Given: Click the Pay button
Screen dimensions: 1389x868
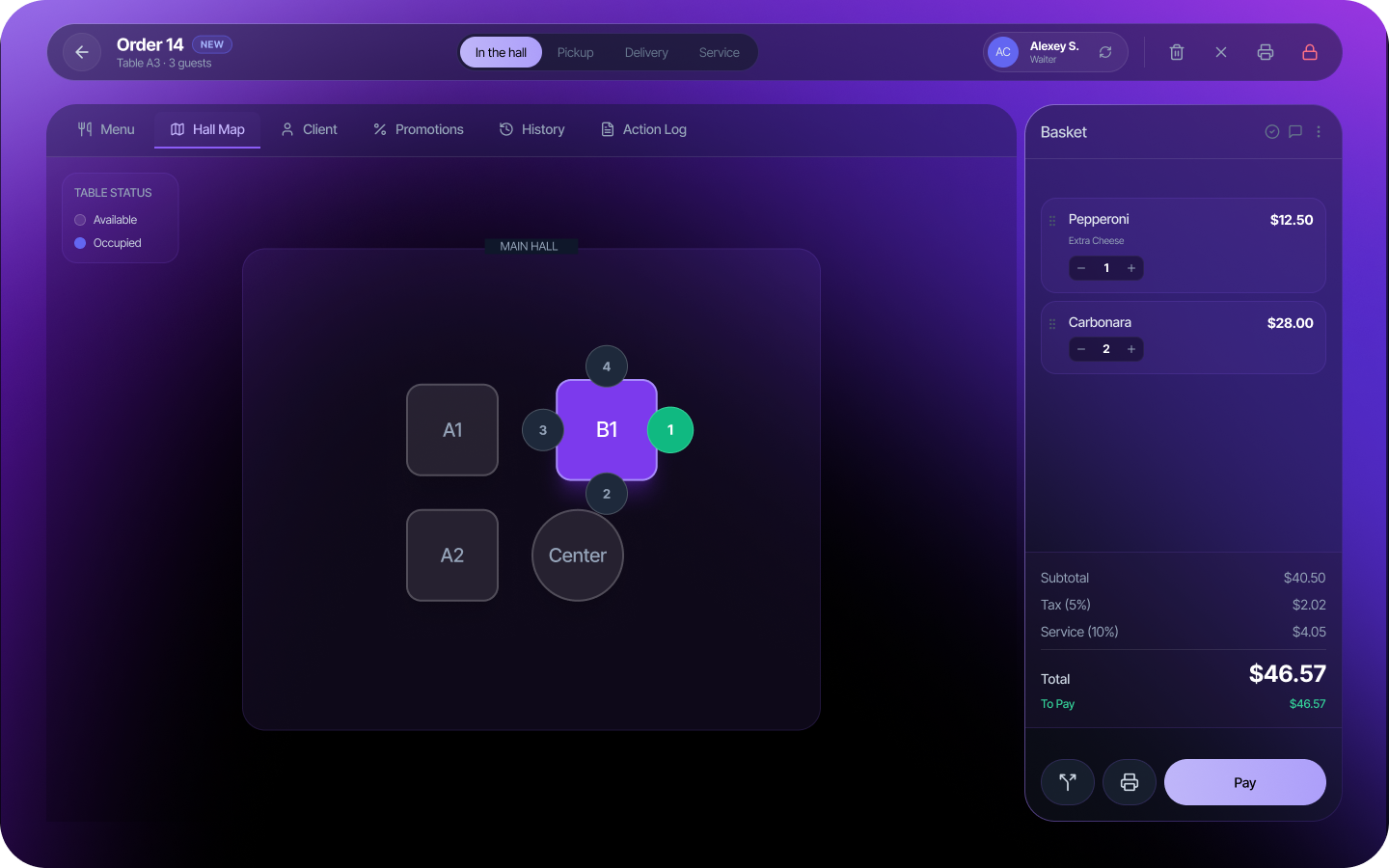Looking at the screenshot, I should point(1245,782).
